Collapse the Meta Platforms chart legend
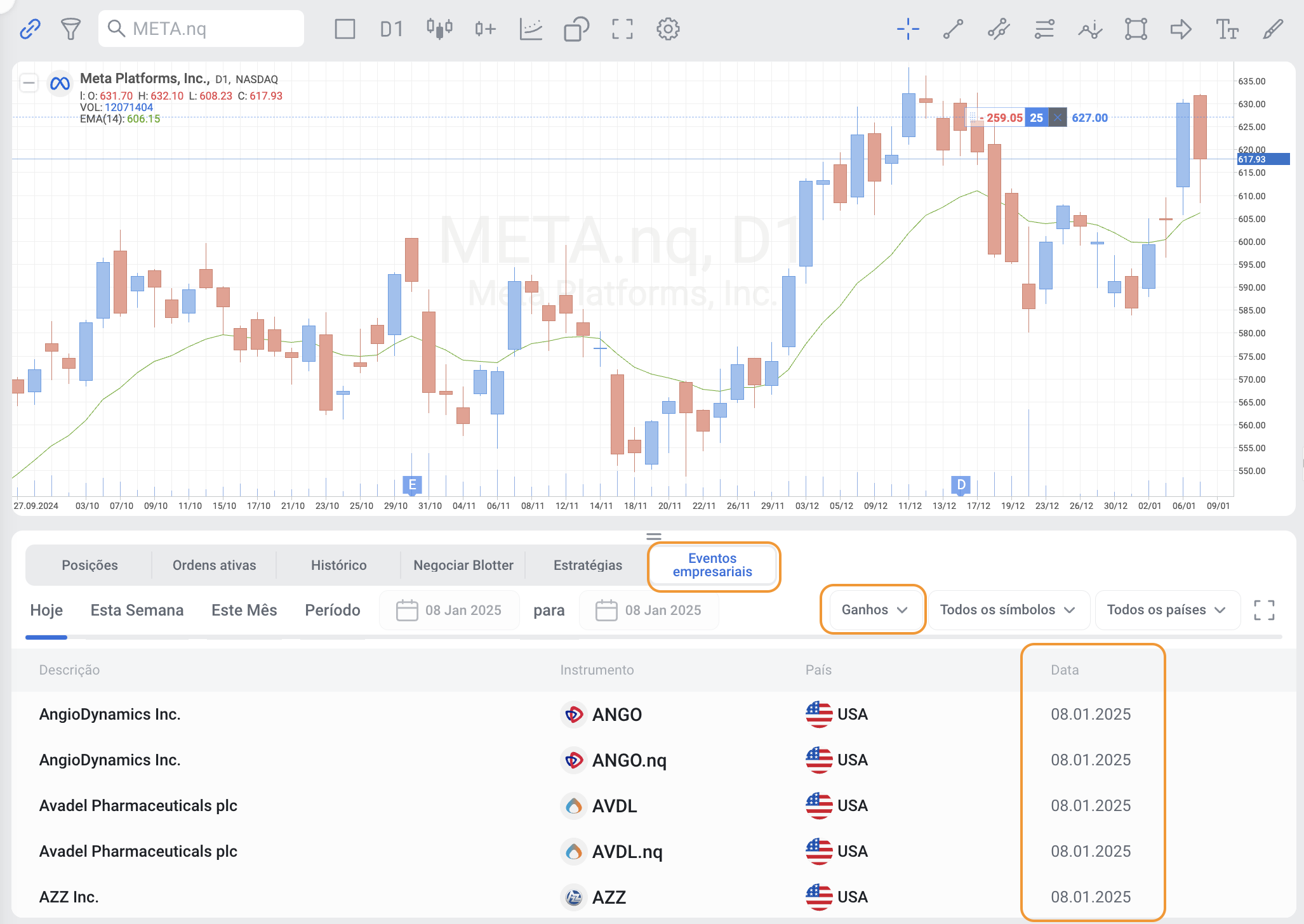 (x=29, y=82)
